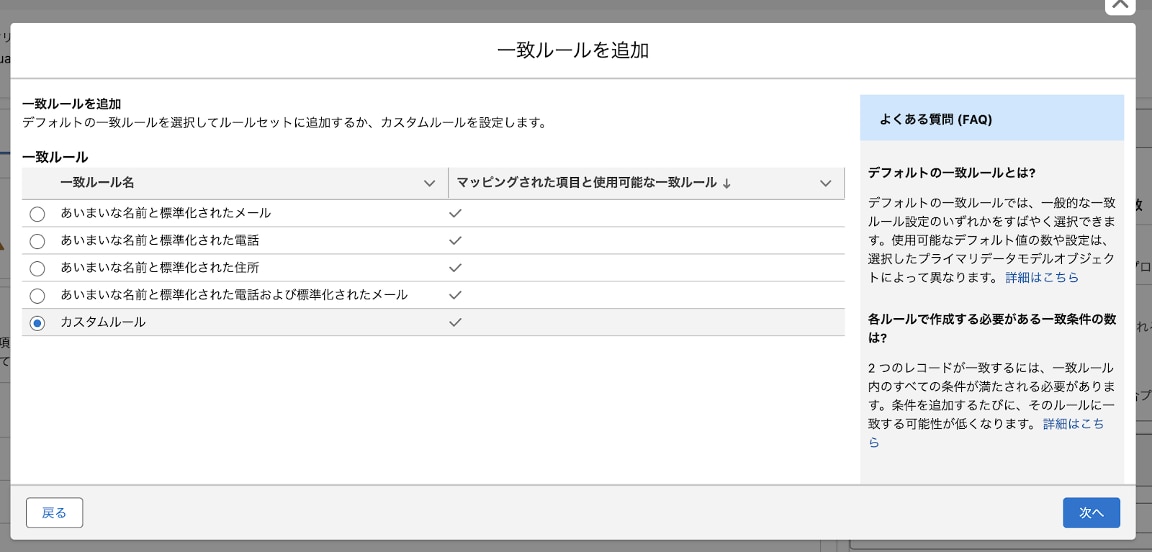Click the 一致ルール名 column header text

97,183
